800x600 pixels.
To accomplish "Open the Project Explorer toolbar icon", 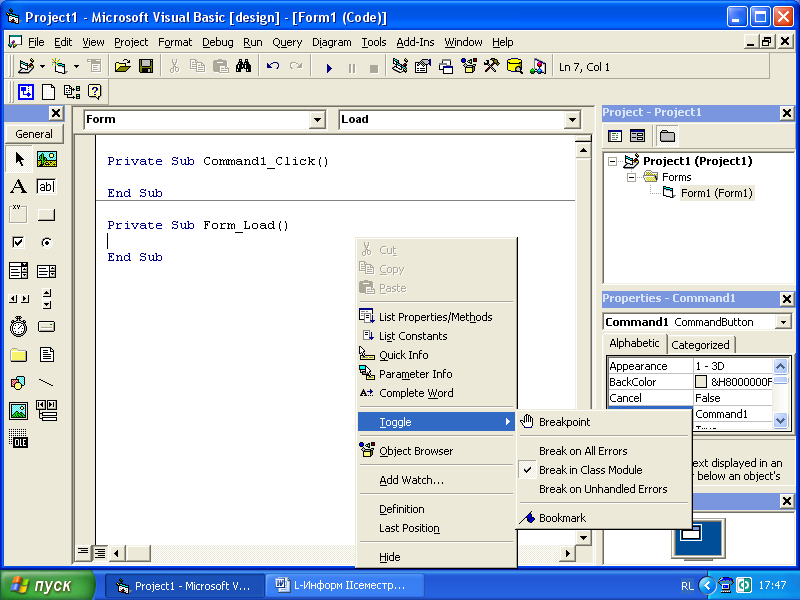I will [399, 66].
